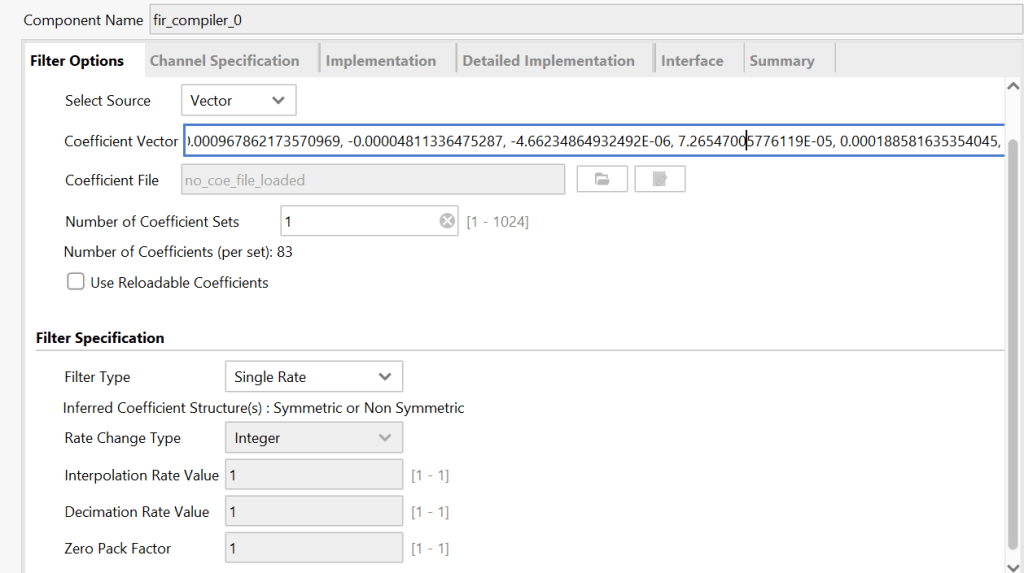Select the Filter Options tab
This screenshot has width=1024, height=573.
77,61
